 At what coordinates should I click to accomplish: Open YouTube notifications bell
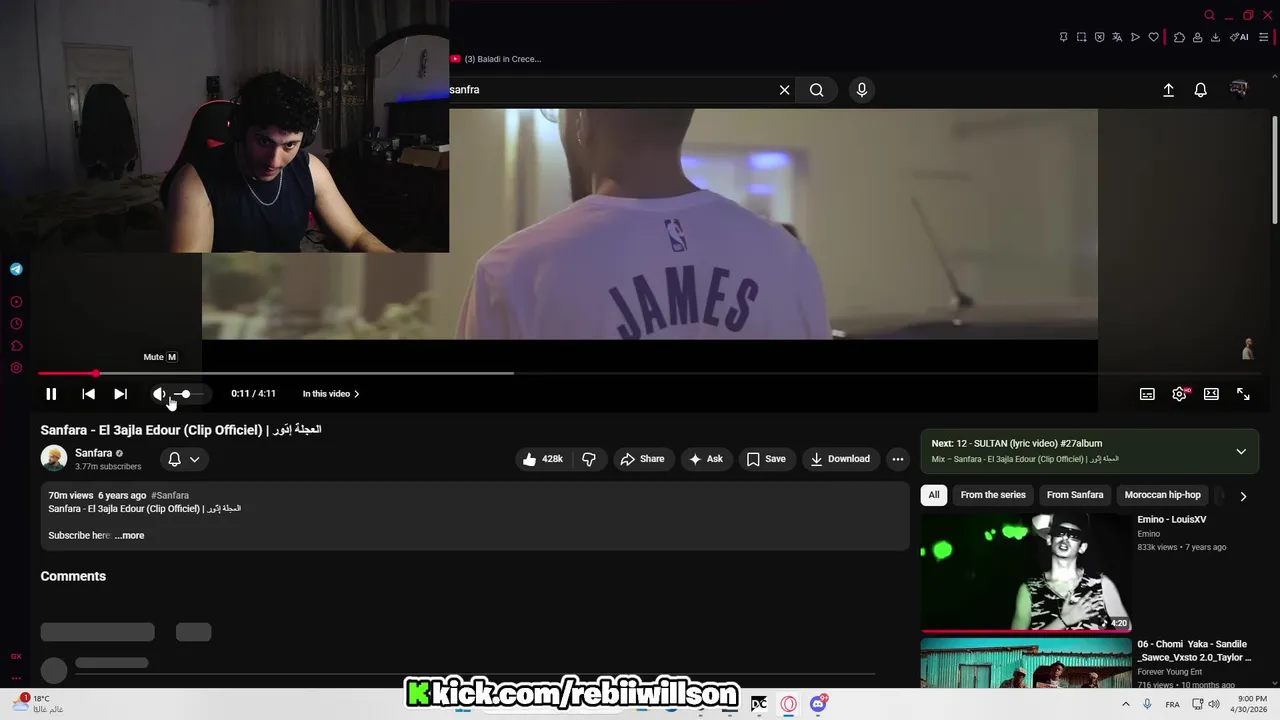click(x=1201, y=90)
